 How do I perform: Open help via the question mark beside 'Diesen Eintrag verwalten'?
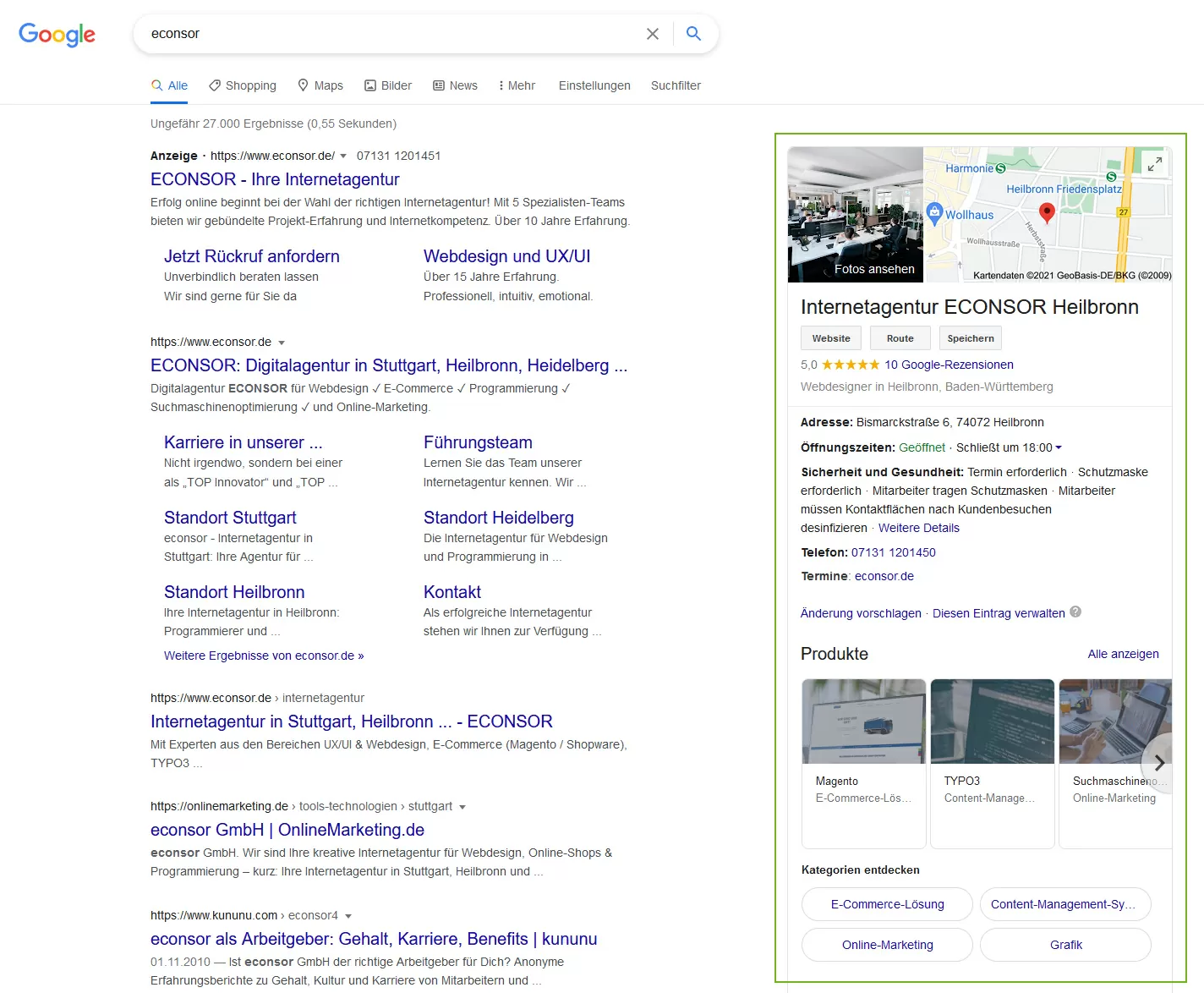point(1075,612)
